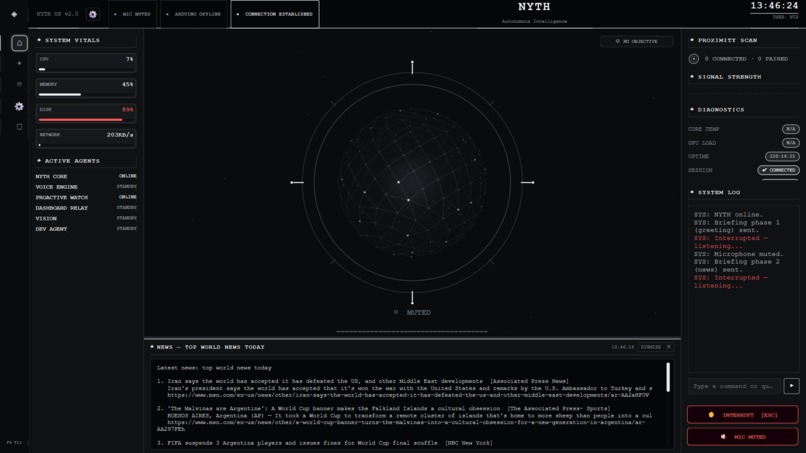Viewport: 806px width, 453px height.
Task: Collapse the System Log header
Action: [744, 192]
